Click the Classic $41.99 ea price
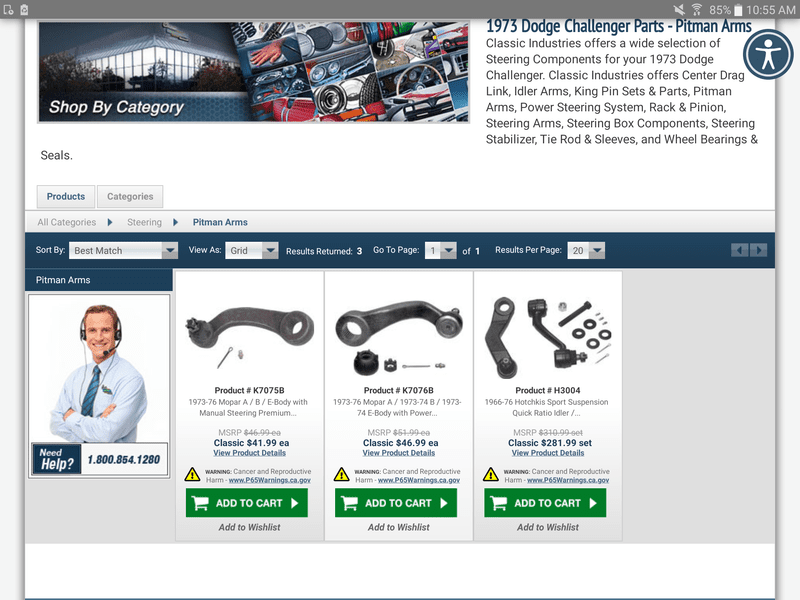The image size is (800, 600). (x=252, y=443)
